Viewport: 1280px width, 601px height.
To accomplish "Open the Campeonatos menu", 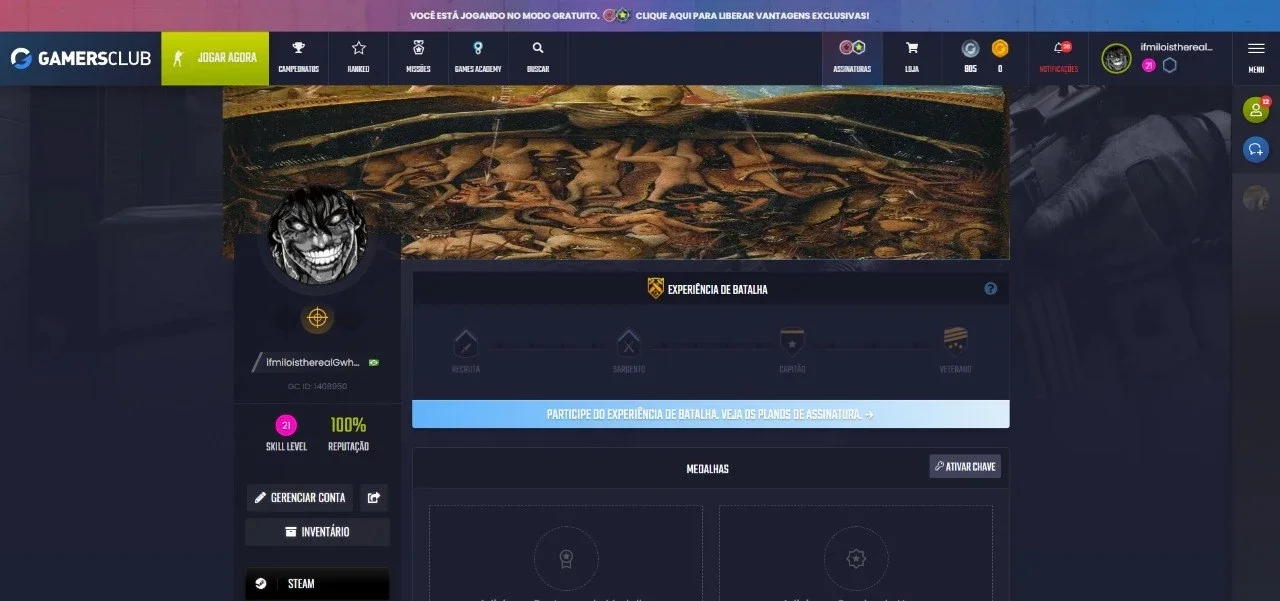I will coord(298,58).
